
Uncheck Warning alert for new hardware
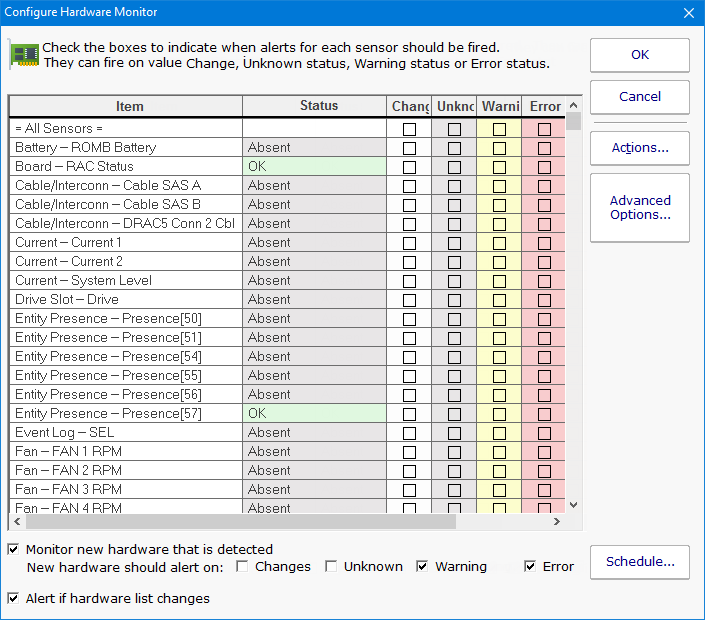pos(422,566)
